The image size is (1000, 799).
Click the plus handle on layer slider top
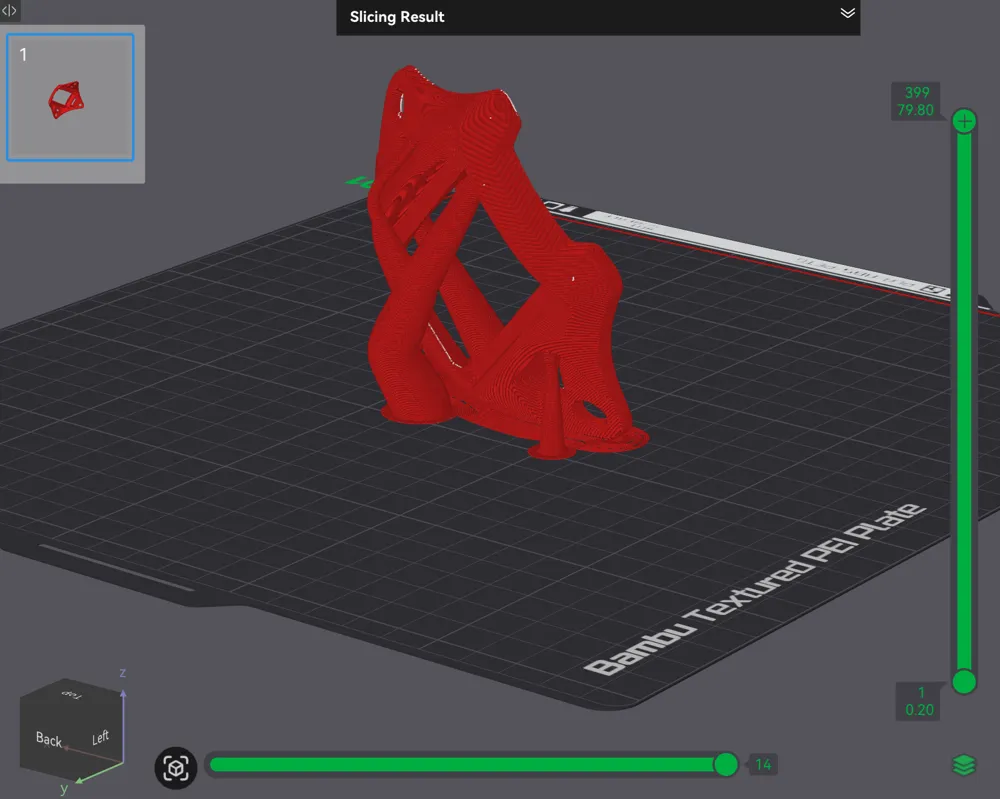click(964, 121)
